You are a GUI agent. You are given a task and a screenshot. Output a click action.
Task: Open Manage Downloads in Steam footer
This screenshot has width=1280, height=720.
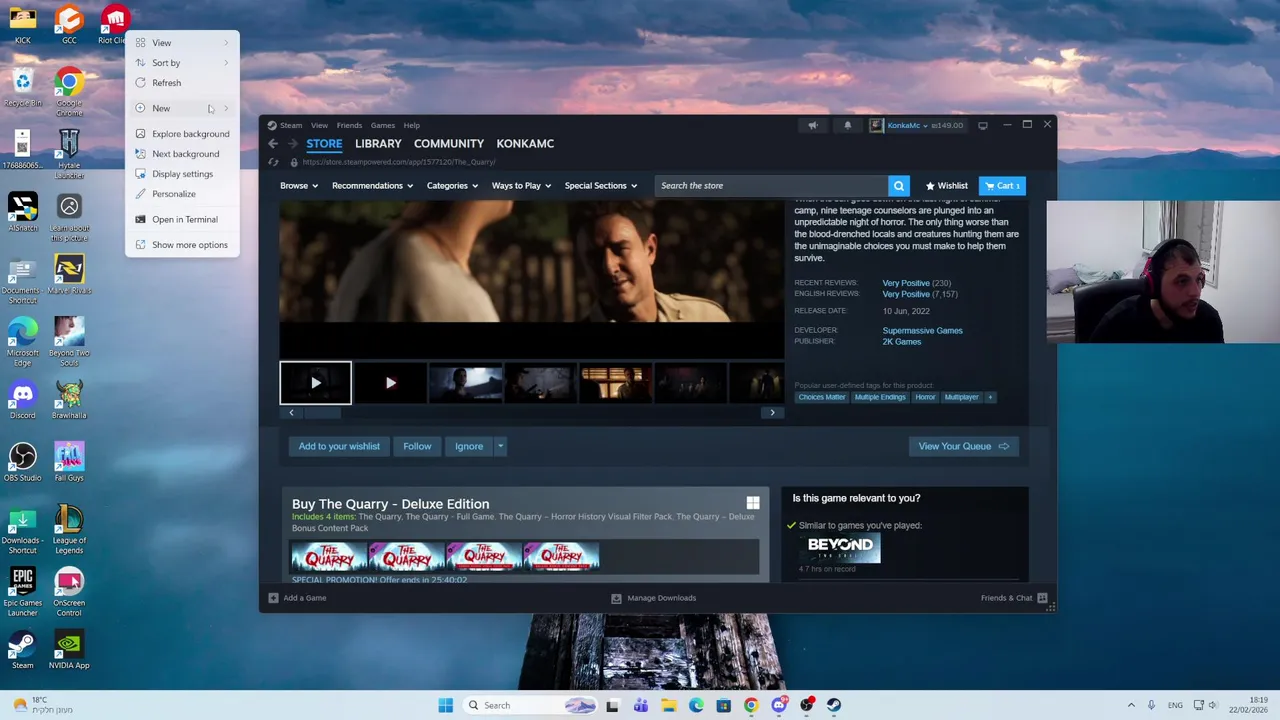point(654,598)
